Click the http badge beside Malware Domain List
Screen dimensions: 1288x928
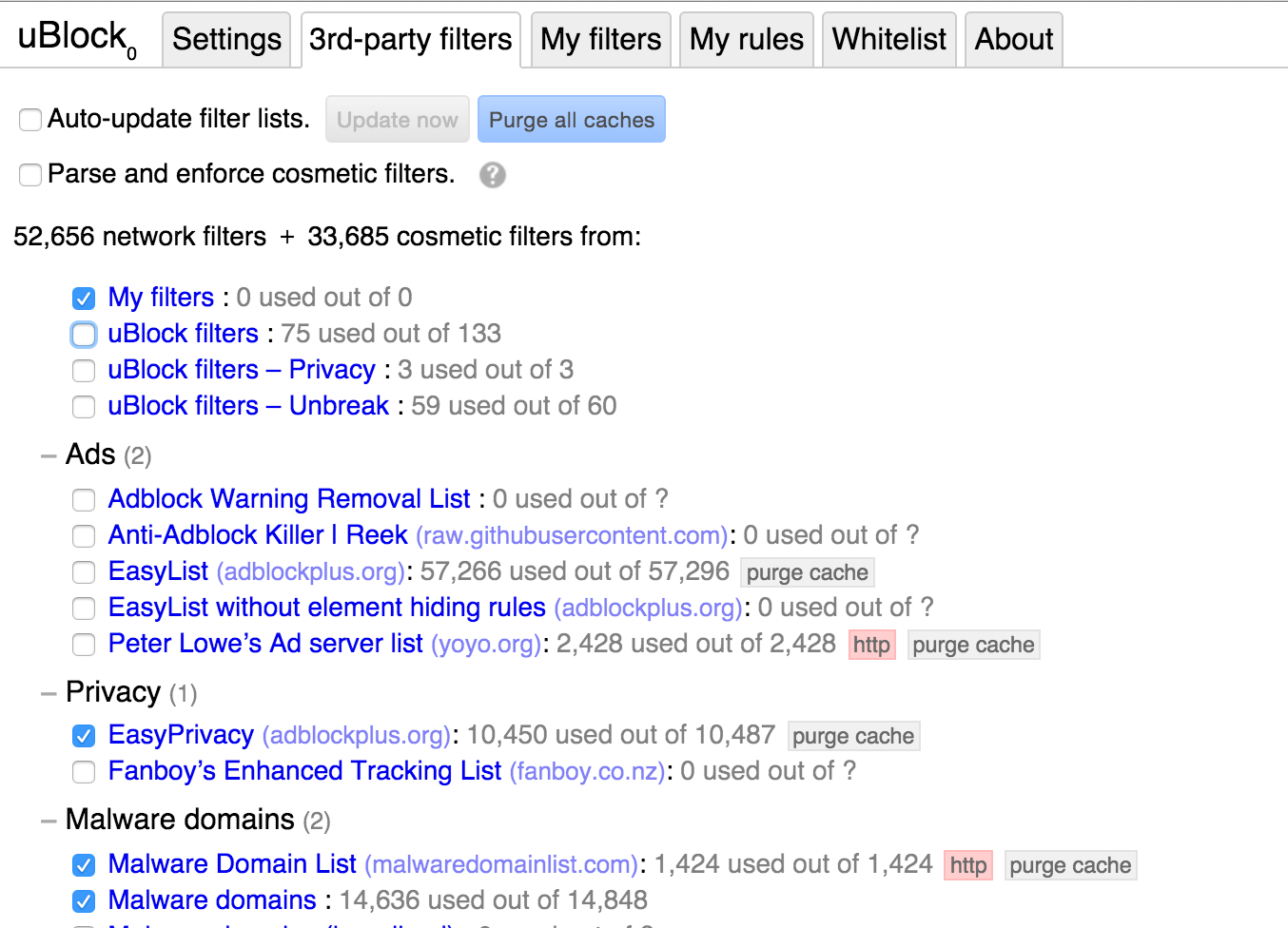[x=967, y=865]
